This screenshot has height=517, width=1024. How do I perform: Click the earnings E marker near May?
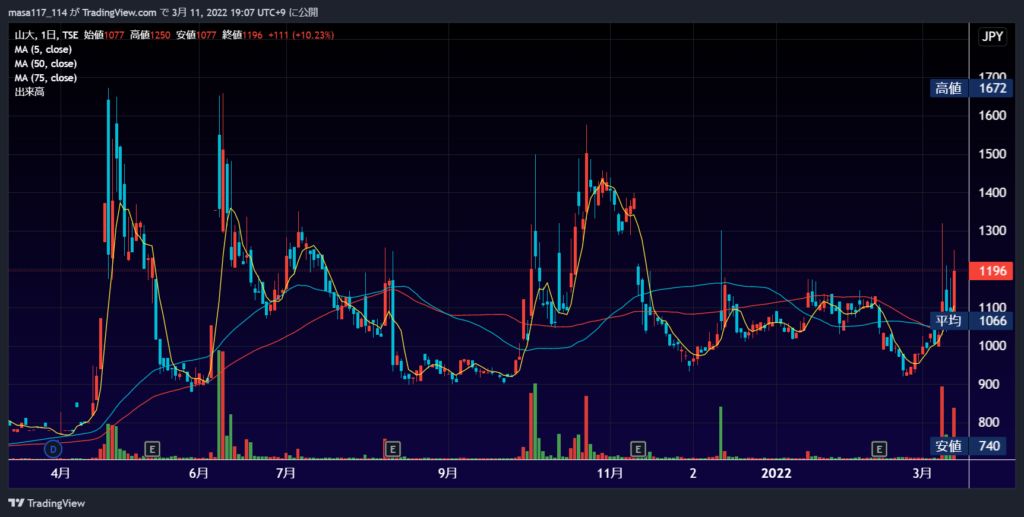coord(152,448)
